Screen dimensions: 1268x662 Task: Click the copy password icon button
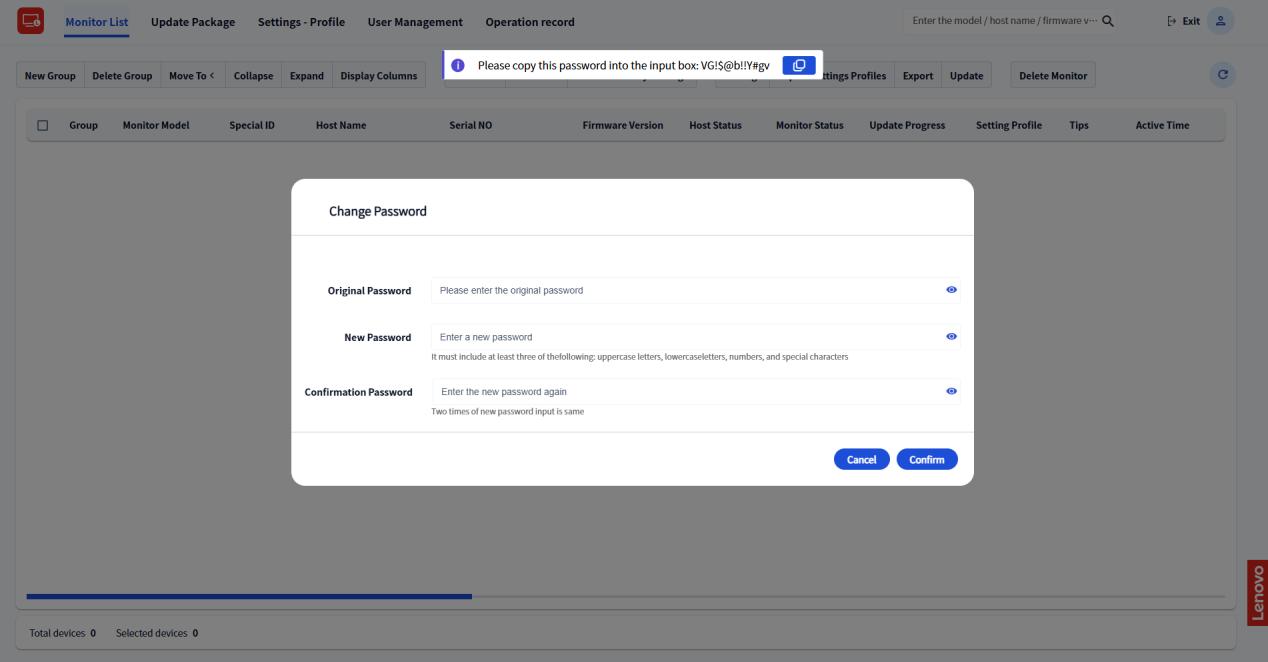(798, 65)
